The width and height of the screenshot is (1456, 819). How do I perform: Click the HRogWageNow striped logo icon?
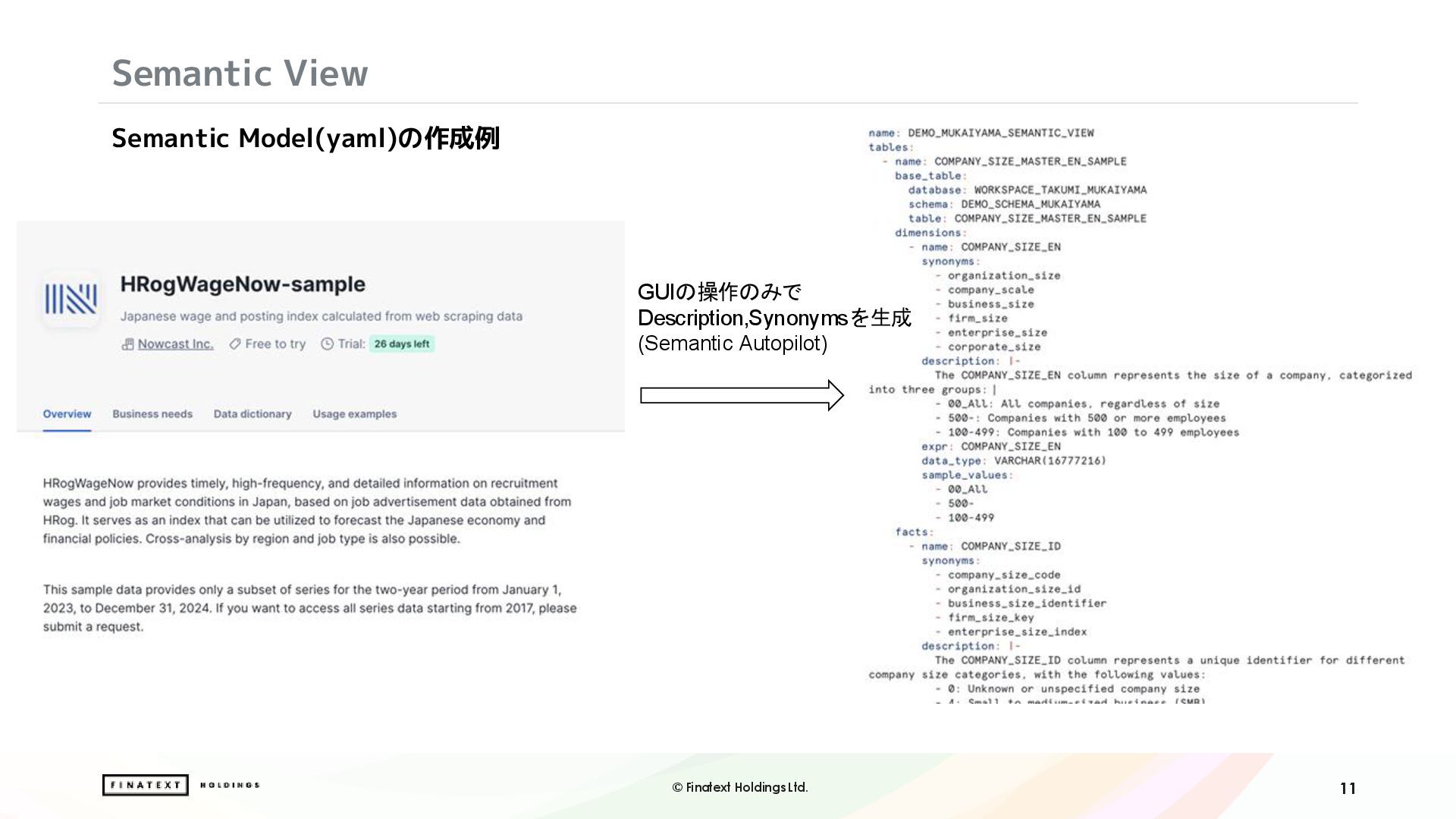pyautogui.click(x=71, y=299)
